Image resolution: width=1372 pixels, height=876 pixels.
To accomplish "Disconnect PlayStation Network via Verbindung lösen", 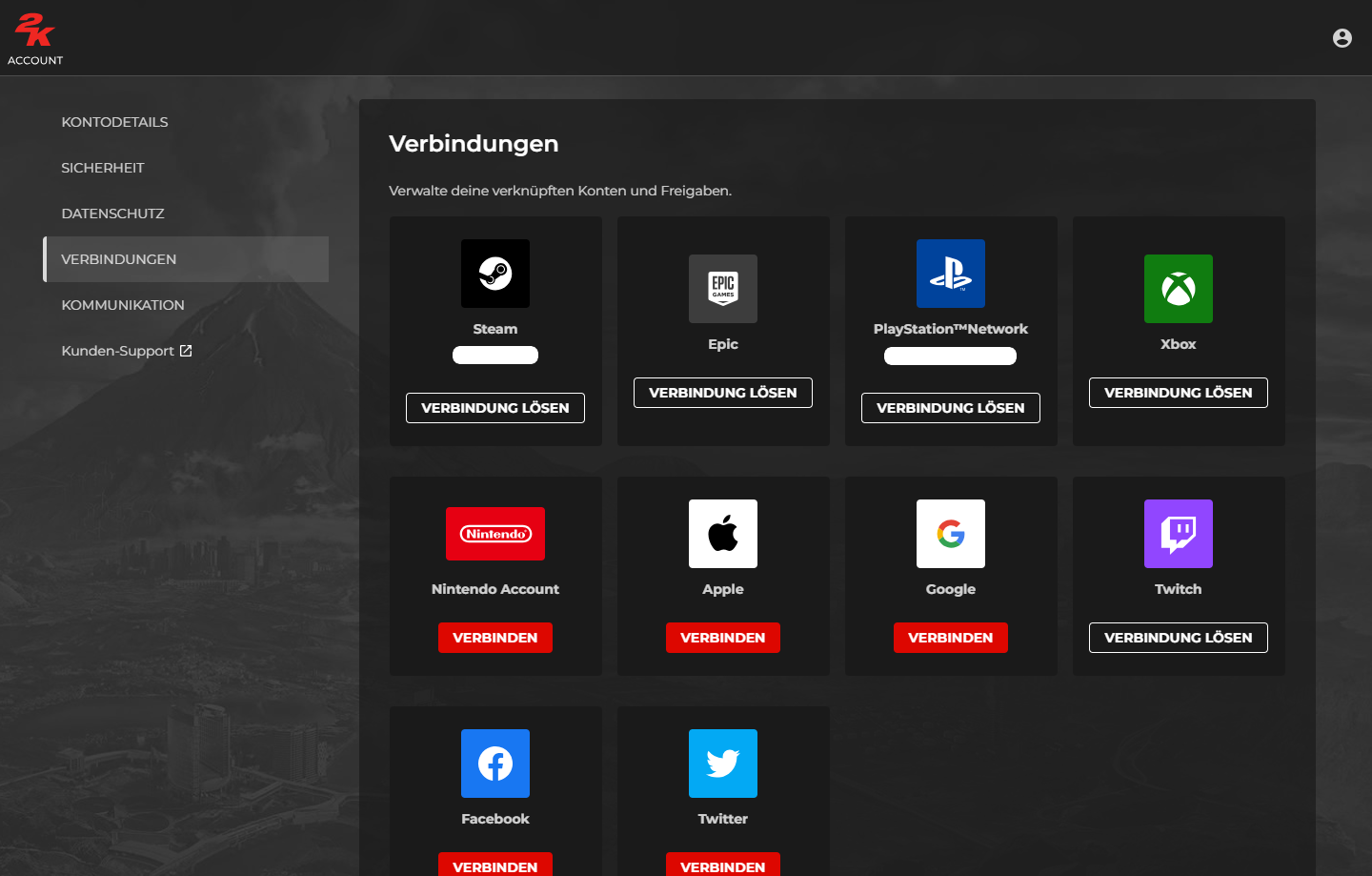I will pyautogui.click(x=951, y=408).
